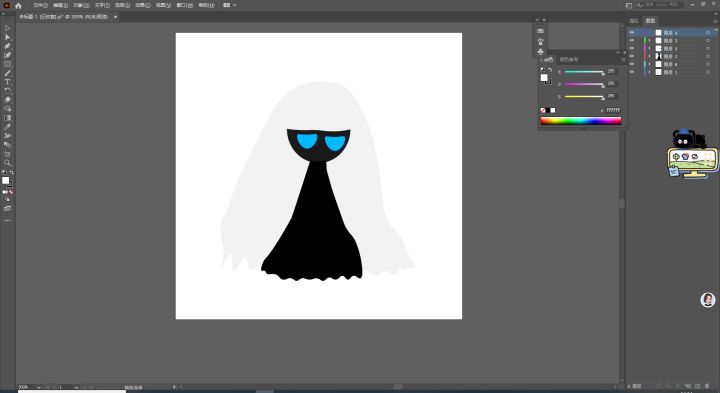Screen dimensions: 720x393
Task: Open the 帮助(H) menu
Action: [x=206, y=6]
